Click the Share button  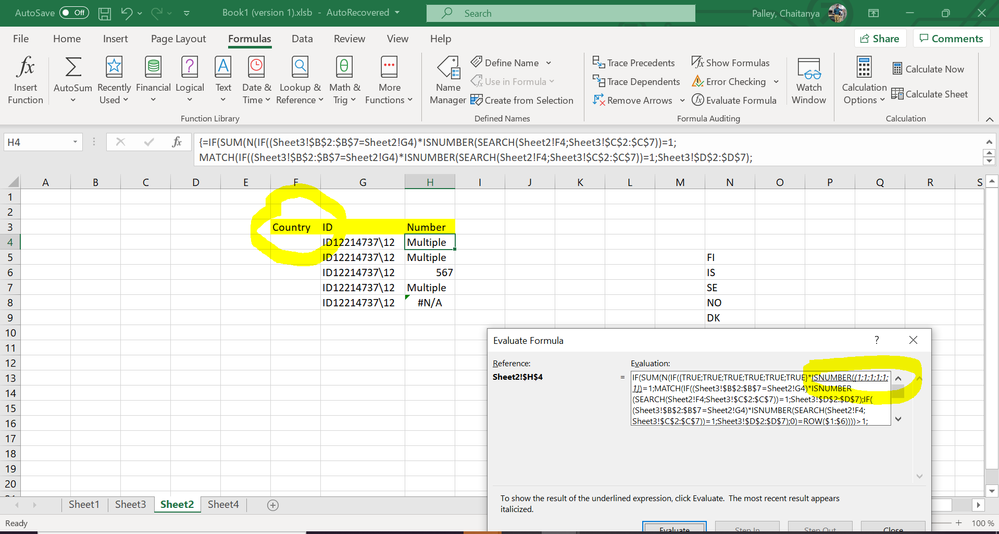(879, 39)
